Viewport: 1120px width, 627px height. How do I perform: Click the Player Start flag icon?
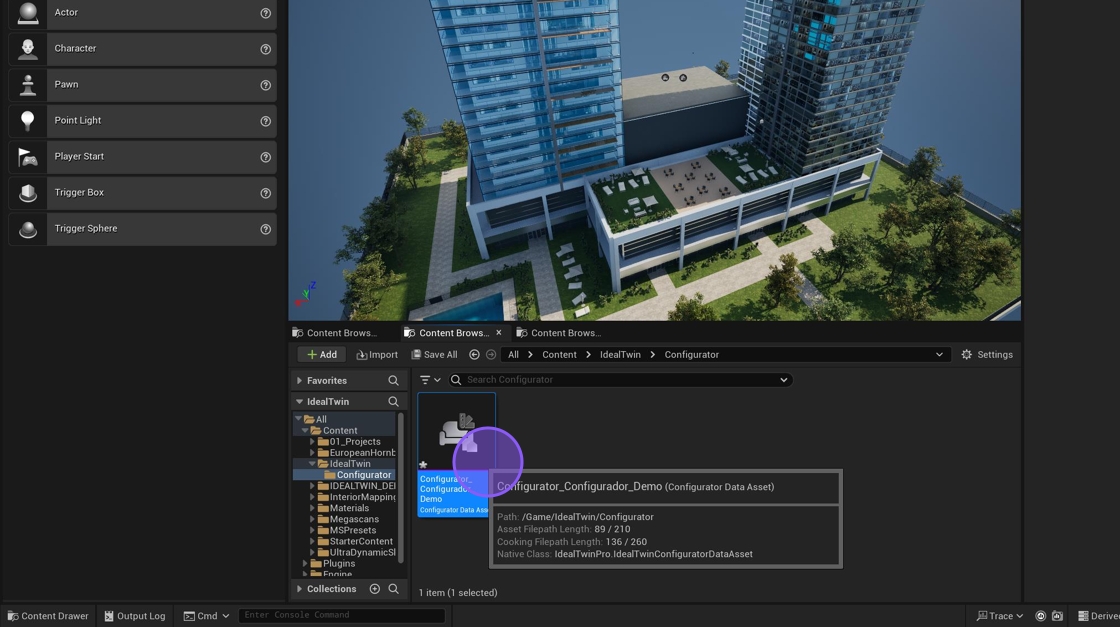point(28,157)
